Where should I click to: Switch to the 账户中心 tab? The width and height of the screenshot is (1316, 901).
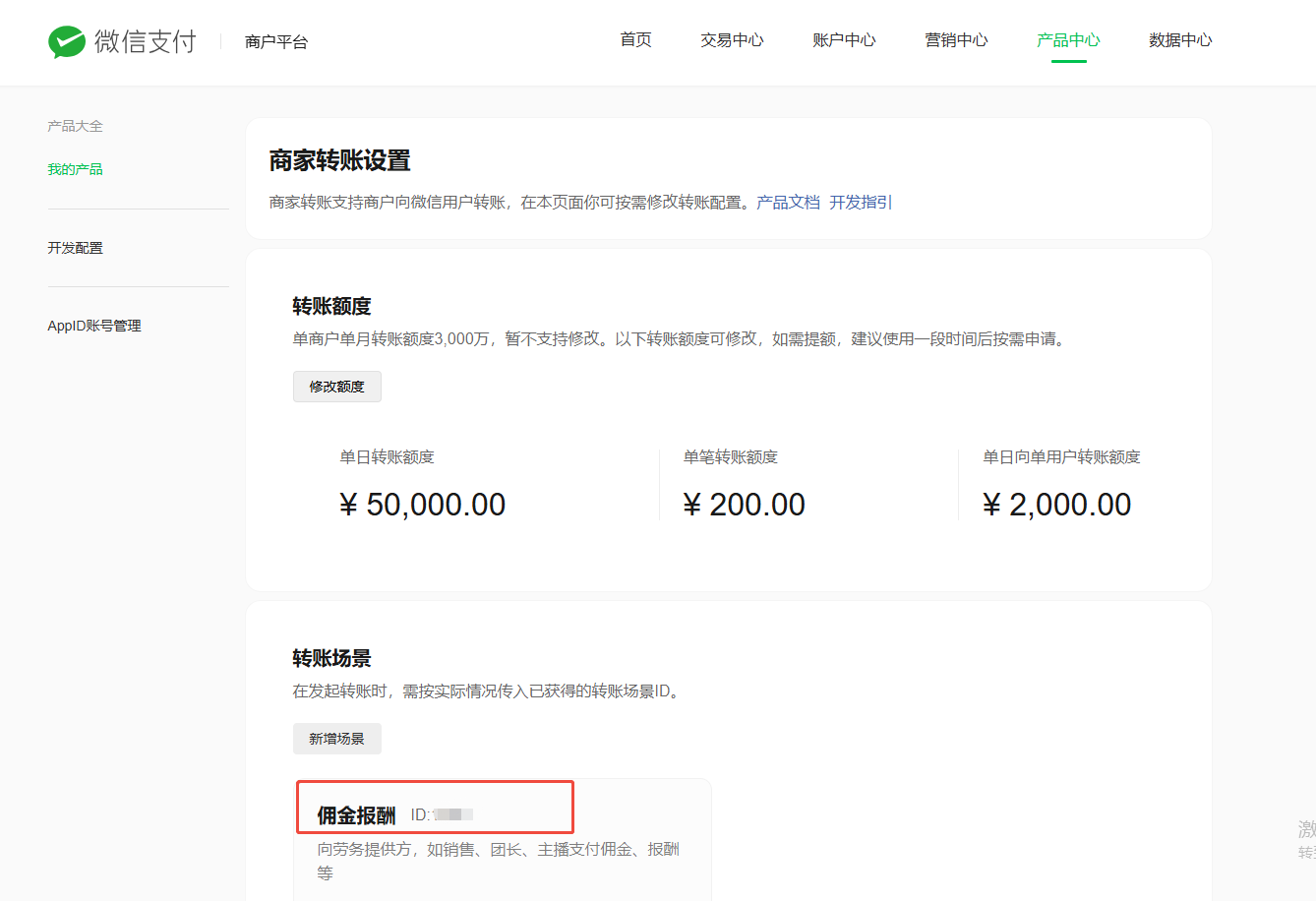coord(844,40)
